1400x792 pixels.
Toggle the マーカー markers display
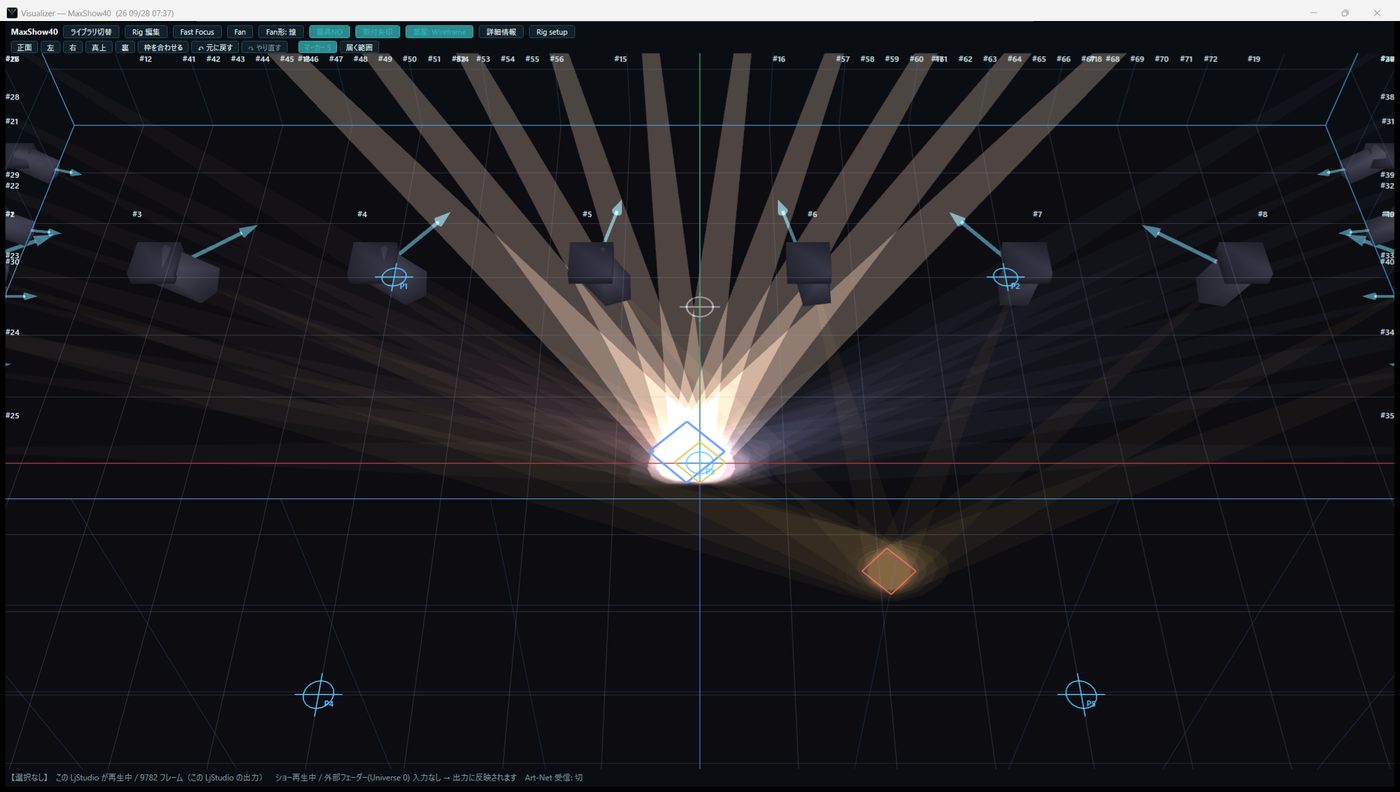click(317, 47)
